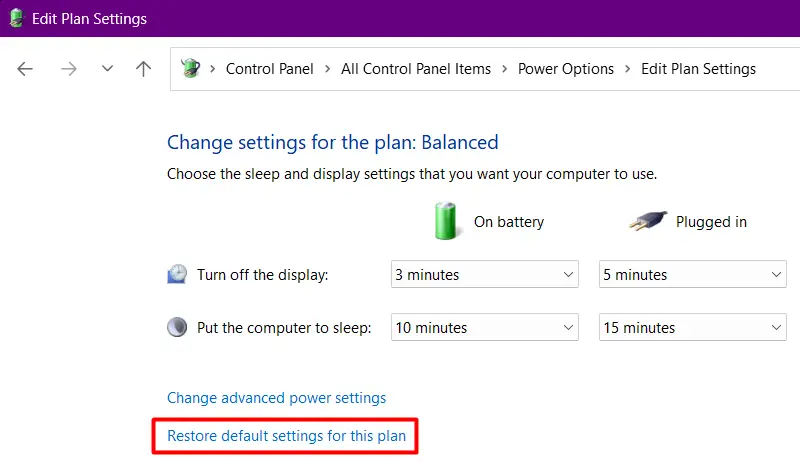
Task: Click the Plugged in power plug icon
Action: (x=648, y=221)
